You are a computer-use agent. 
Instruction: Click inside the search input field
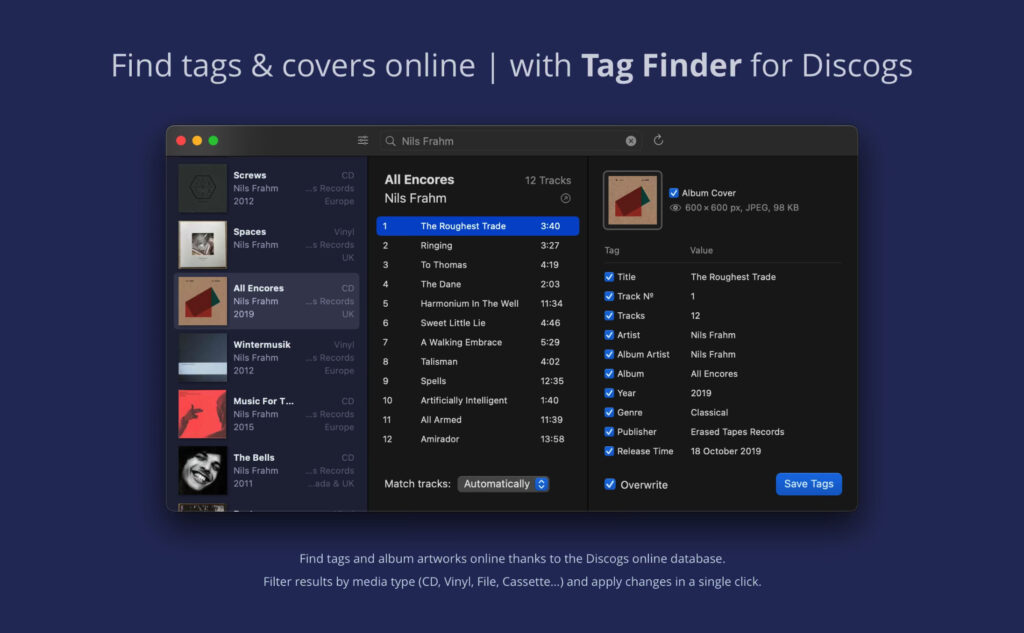pos(480,141)
